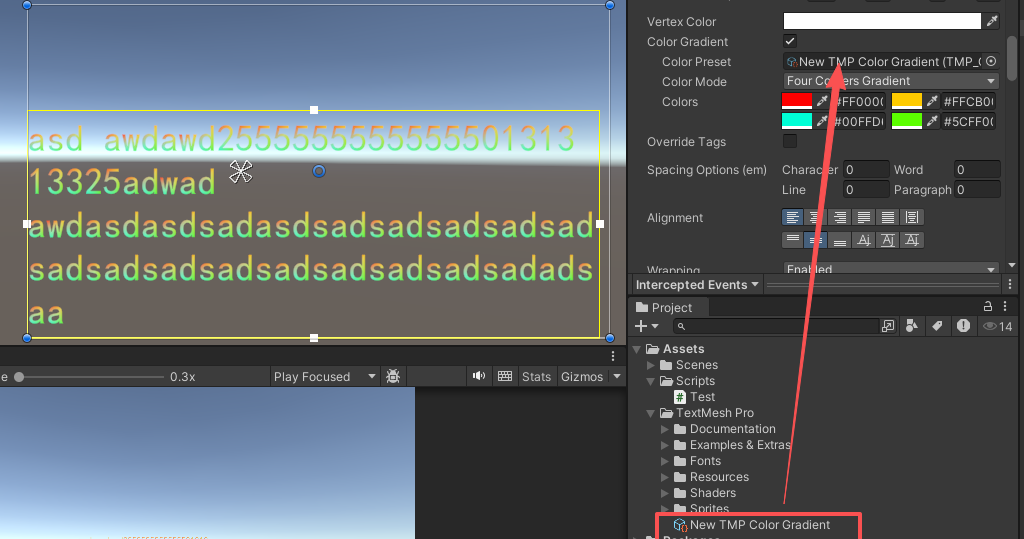
Task: Click the red gradient color swatch
Action: (x=797, y=101)
